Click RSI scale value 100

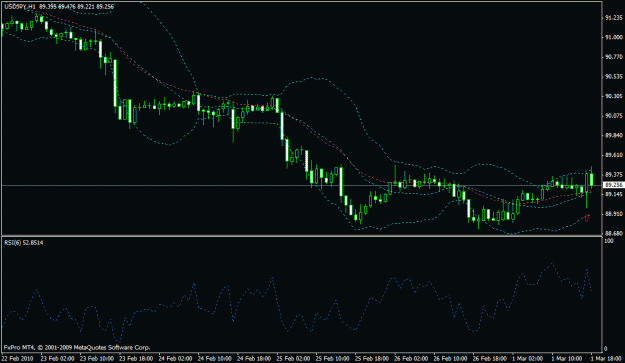pos(609,241)
